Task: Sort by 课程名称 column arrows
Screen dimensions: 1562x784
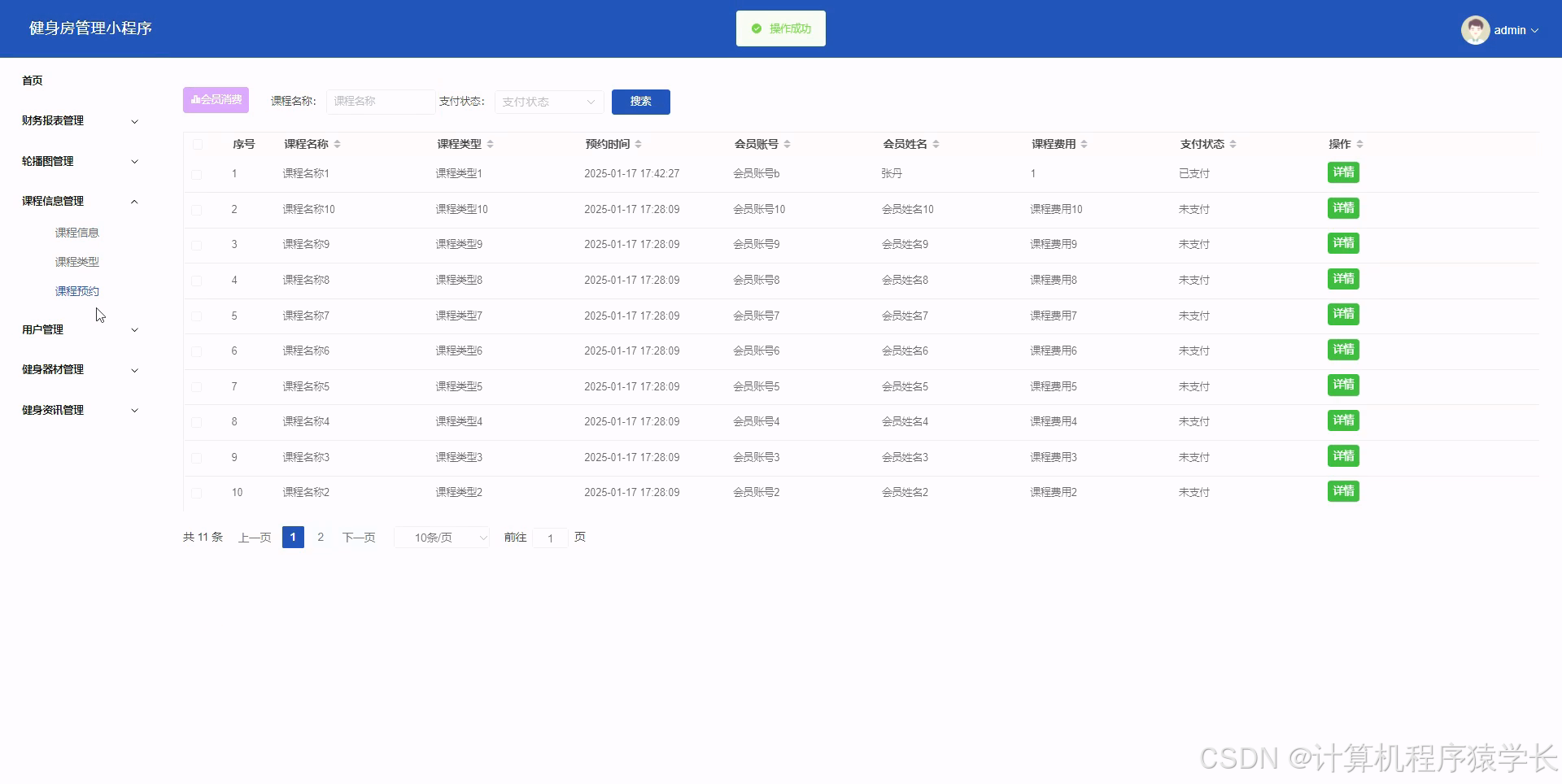Action: [x=337, y=144]
